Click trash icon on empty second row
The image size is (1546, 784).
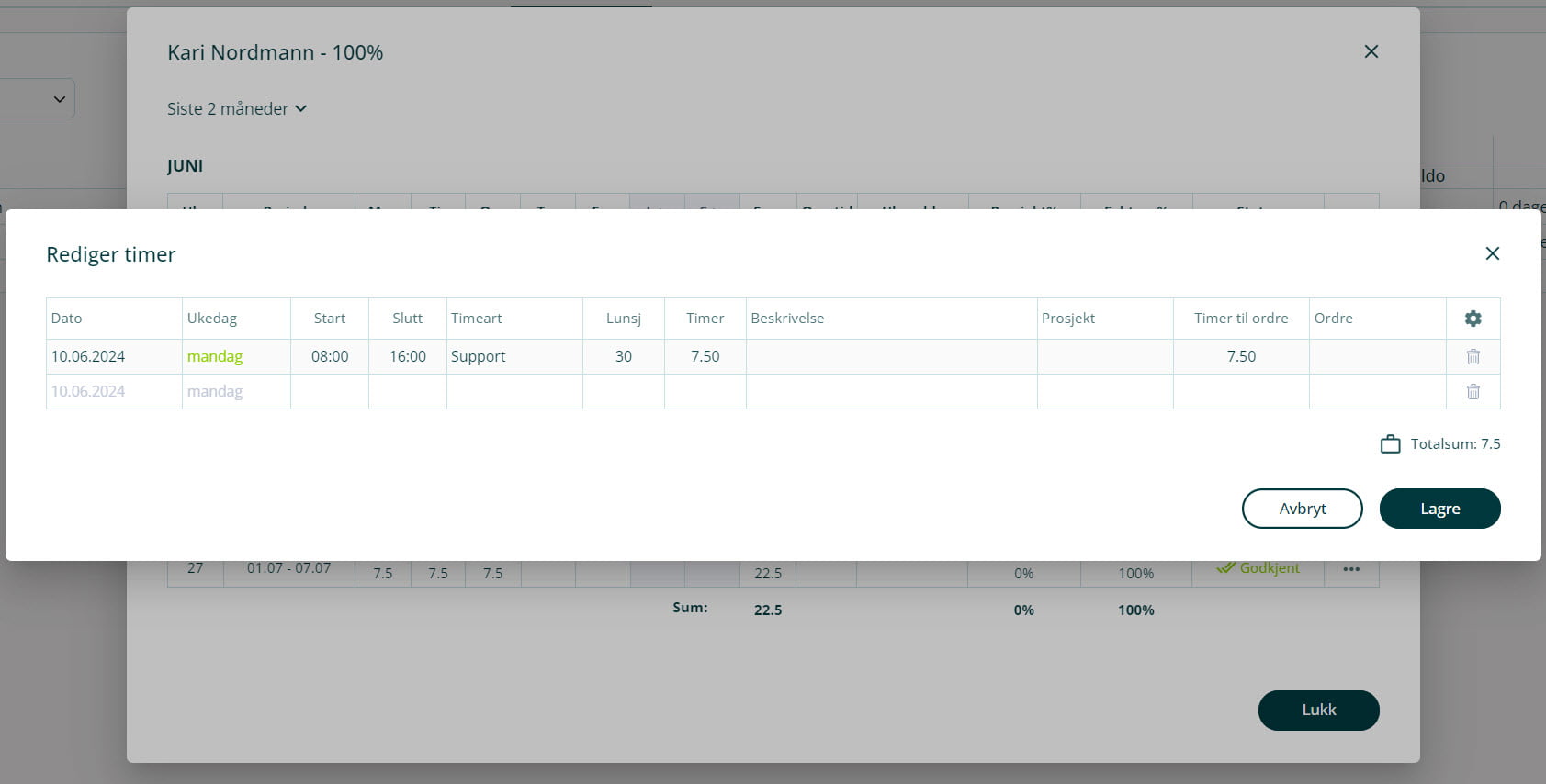[x=1473, y=392]
